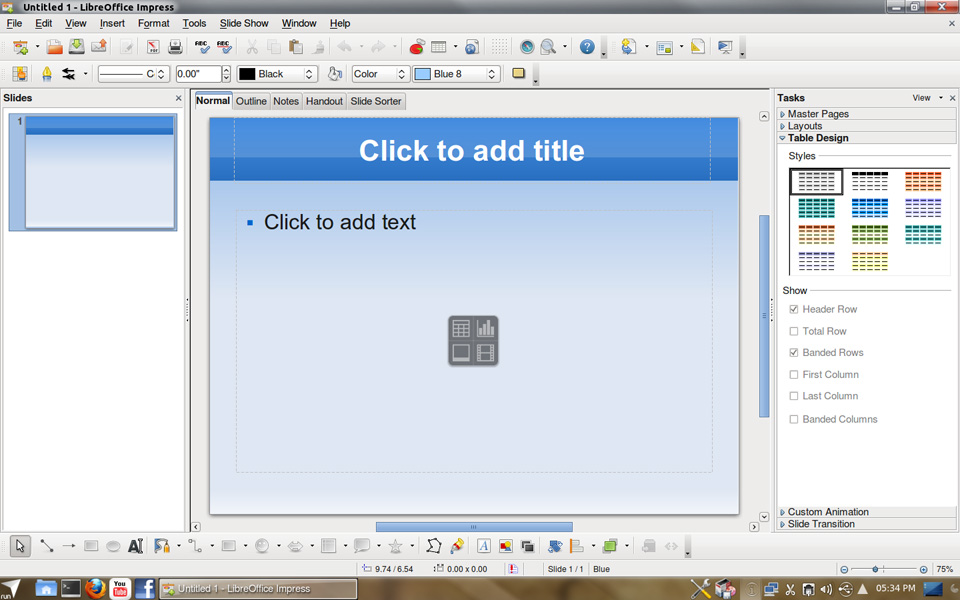Image resolution: width=960 pixels, height=600 pixels.
Task: Click the Insert Chart icon in toolbar
Action: click(417, 47)
